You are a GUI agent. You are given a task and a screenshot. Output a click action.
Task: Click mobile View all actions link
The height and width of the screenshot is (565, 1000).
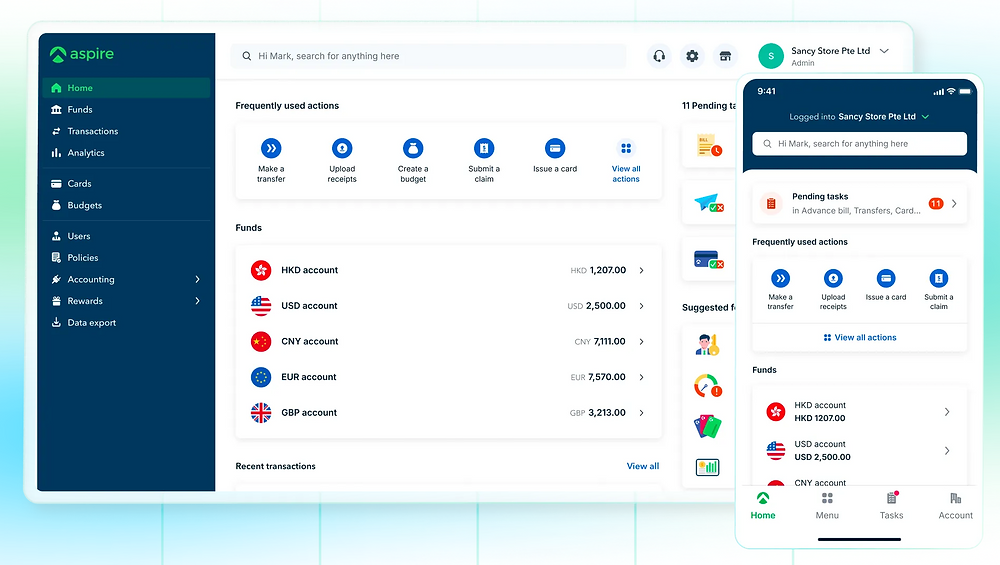point(860,337)
